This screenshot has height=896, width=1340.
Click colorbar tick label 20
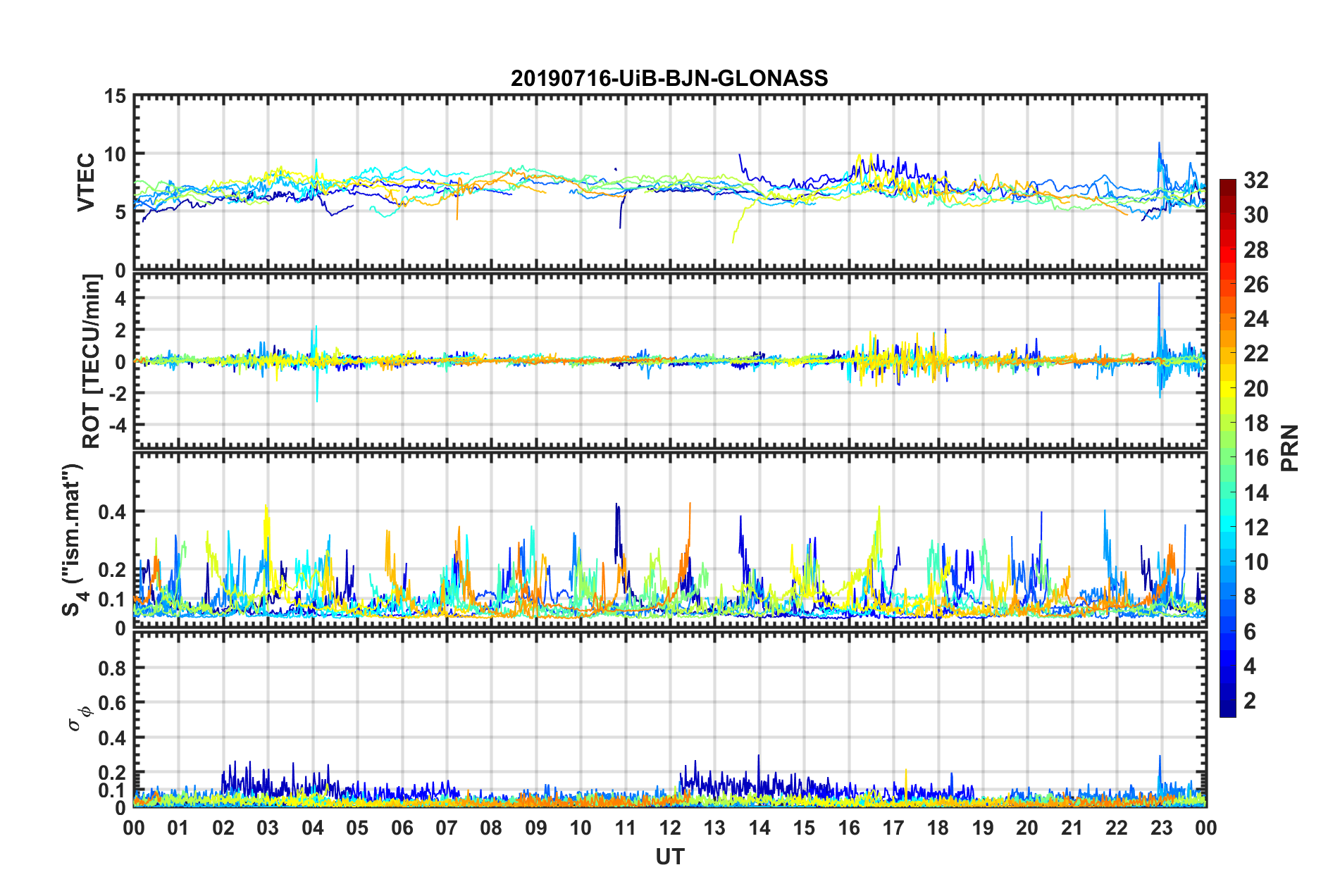point(1255,388)
